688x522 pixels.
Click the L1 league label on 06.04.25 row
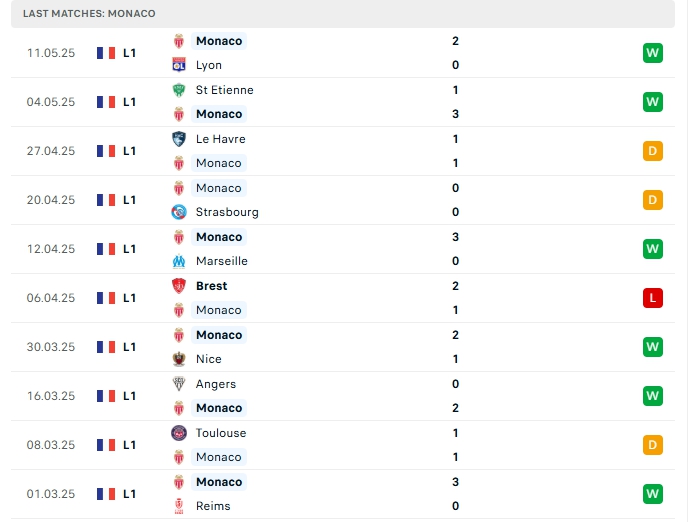click(129, 298)
